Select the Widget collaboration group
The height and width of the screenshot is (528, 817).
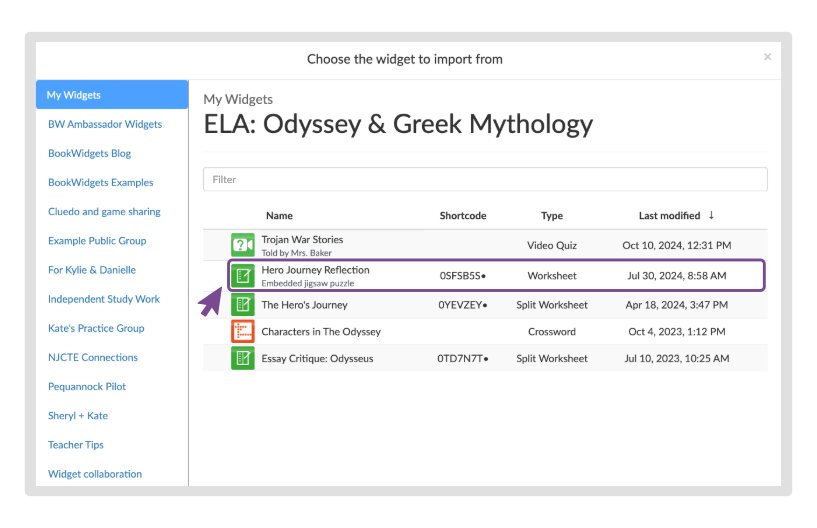coord(95,474)
